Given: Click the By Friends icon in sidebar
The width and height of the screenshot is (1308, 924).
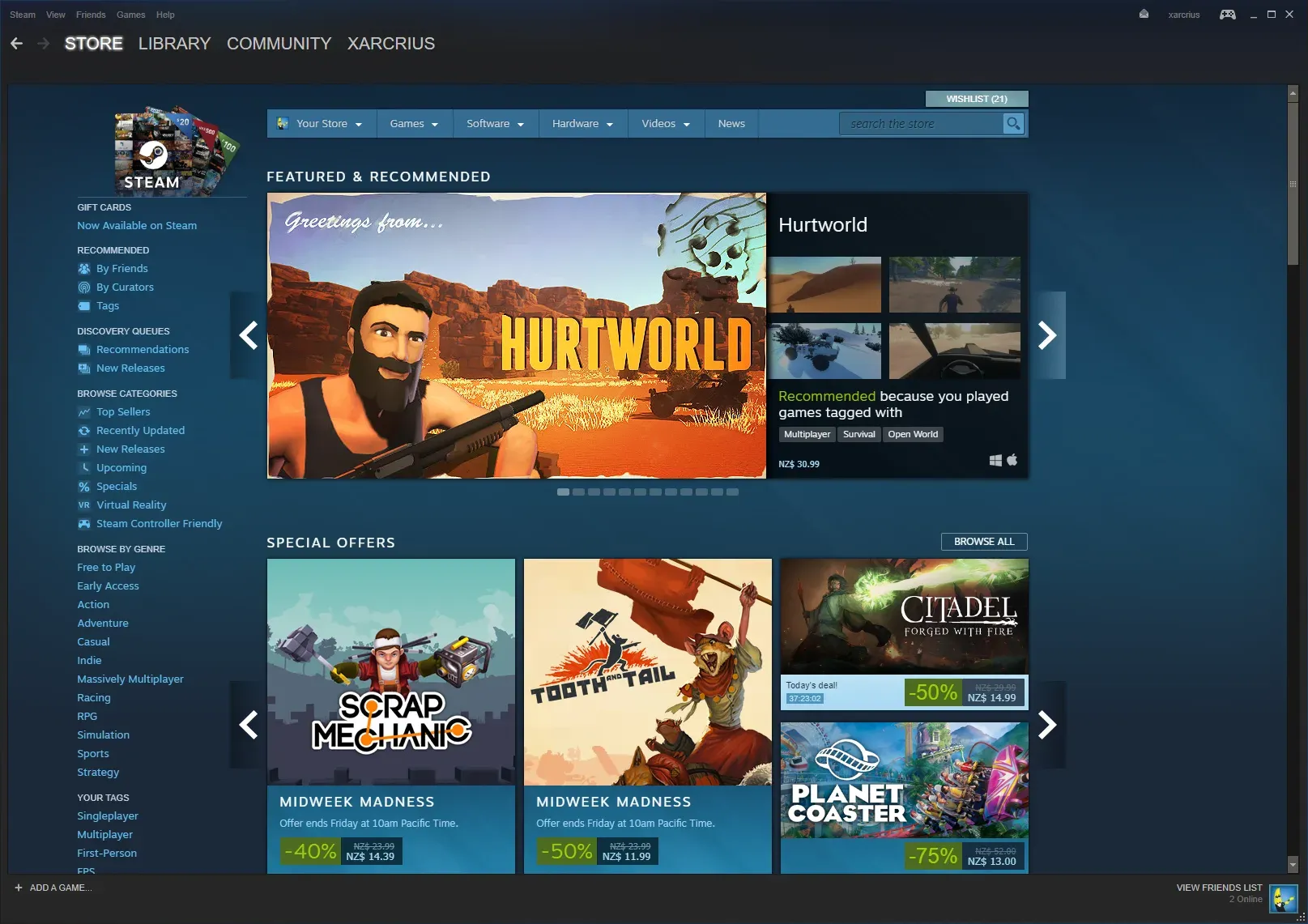Looking at the screenshot, I should [x=84, y=269].
